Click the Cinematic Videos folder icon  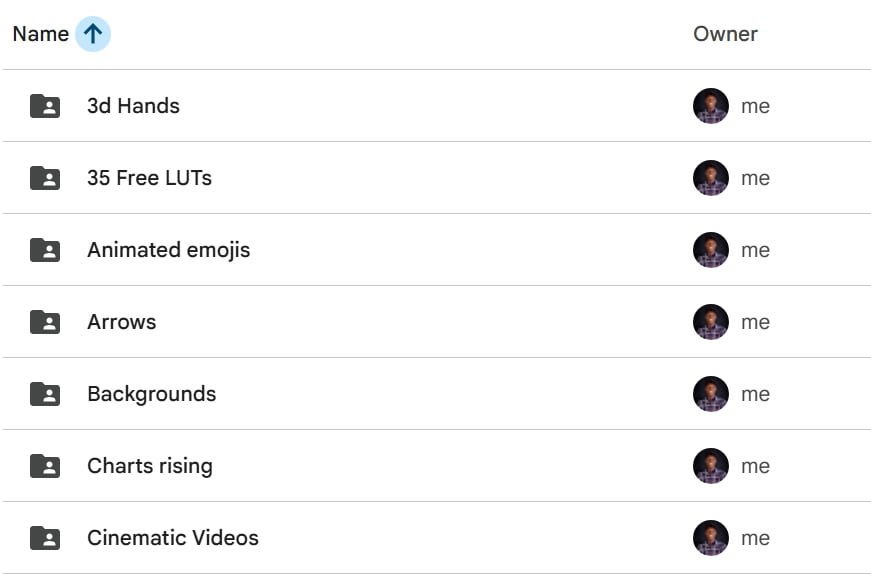click(45, 538)
